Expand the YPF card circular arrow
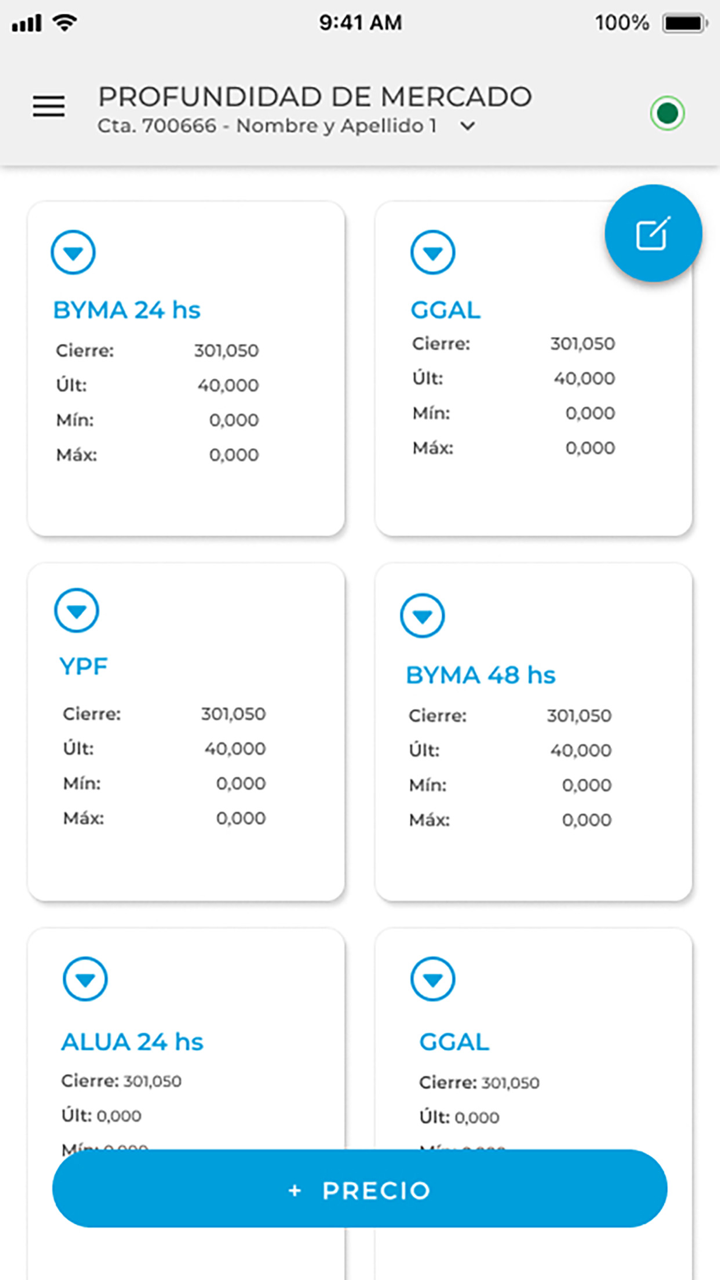The height and width of the screenshot is (1280, 720). click(x=77, y=610)
